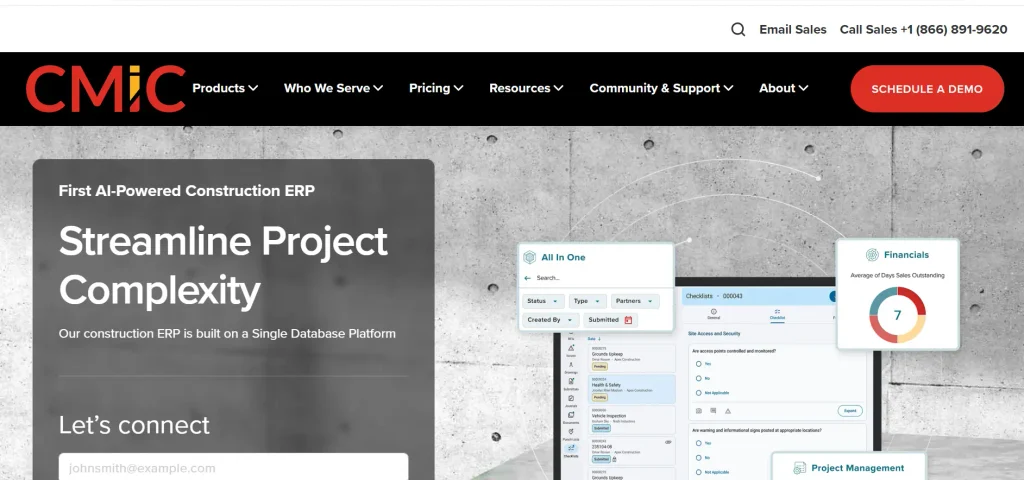Toggle the Date sort in list
The height and width of the screenshot is (480, 1024).
click(593, 339)
